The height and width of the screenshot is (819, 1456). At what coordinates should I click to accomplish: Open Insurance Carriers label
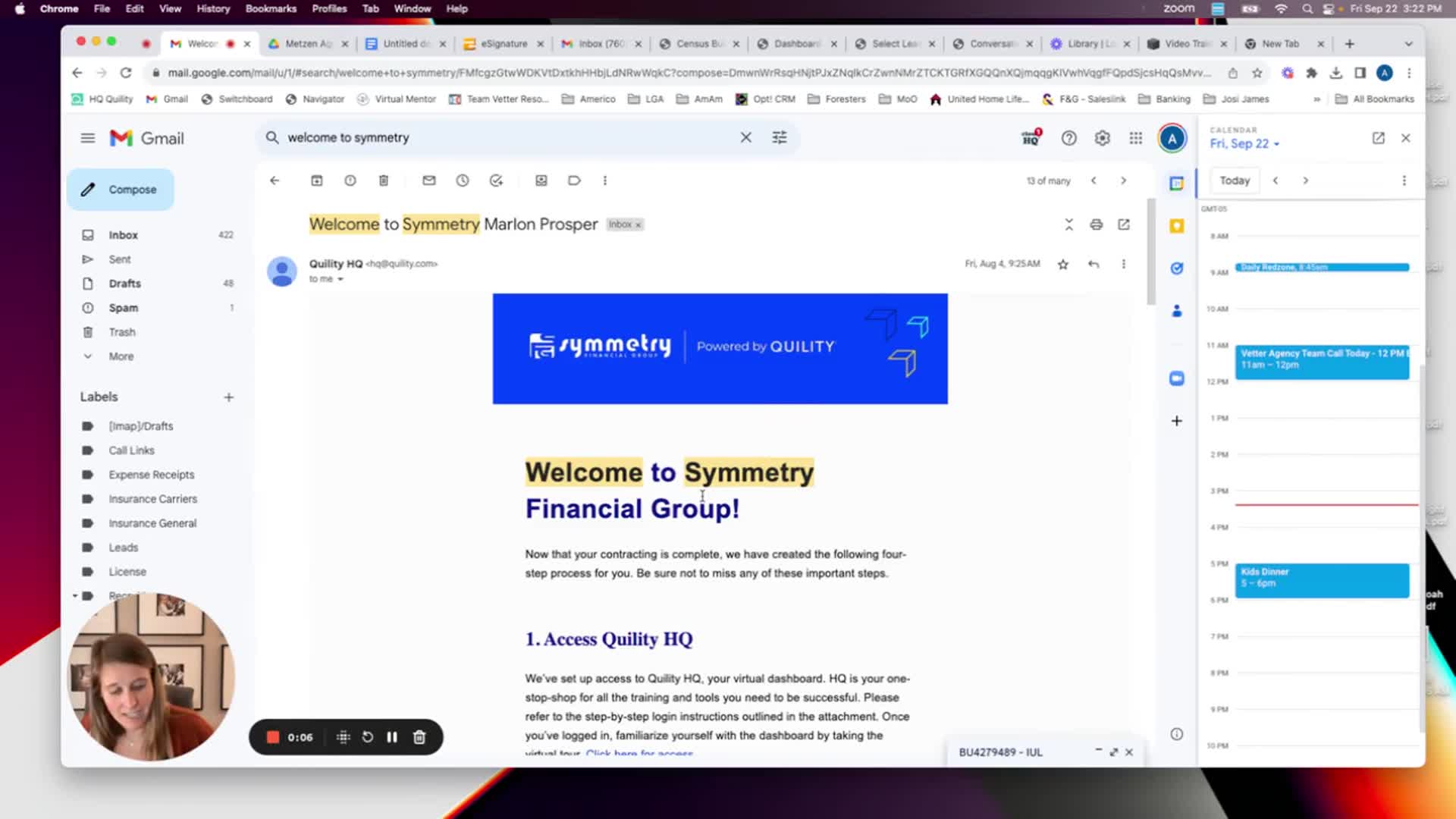[x=152, y=499]
